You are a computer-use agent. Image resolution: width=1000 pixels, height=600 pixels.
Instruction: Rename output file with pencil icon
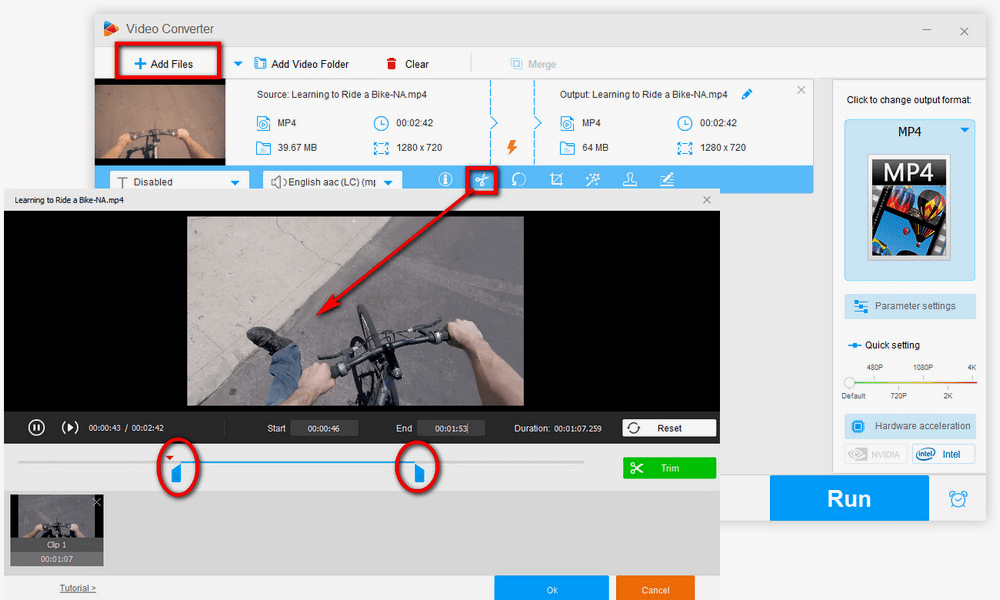click(747, 94)
